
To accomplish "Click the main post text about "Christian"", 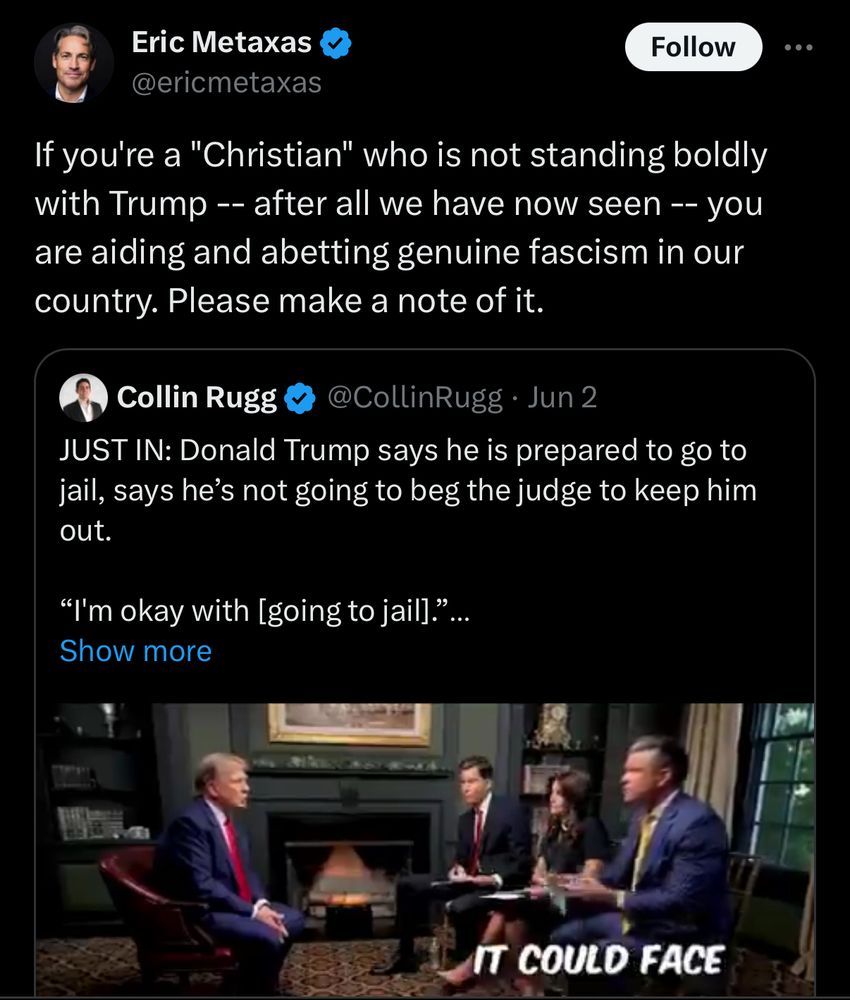I will 400,228.
